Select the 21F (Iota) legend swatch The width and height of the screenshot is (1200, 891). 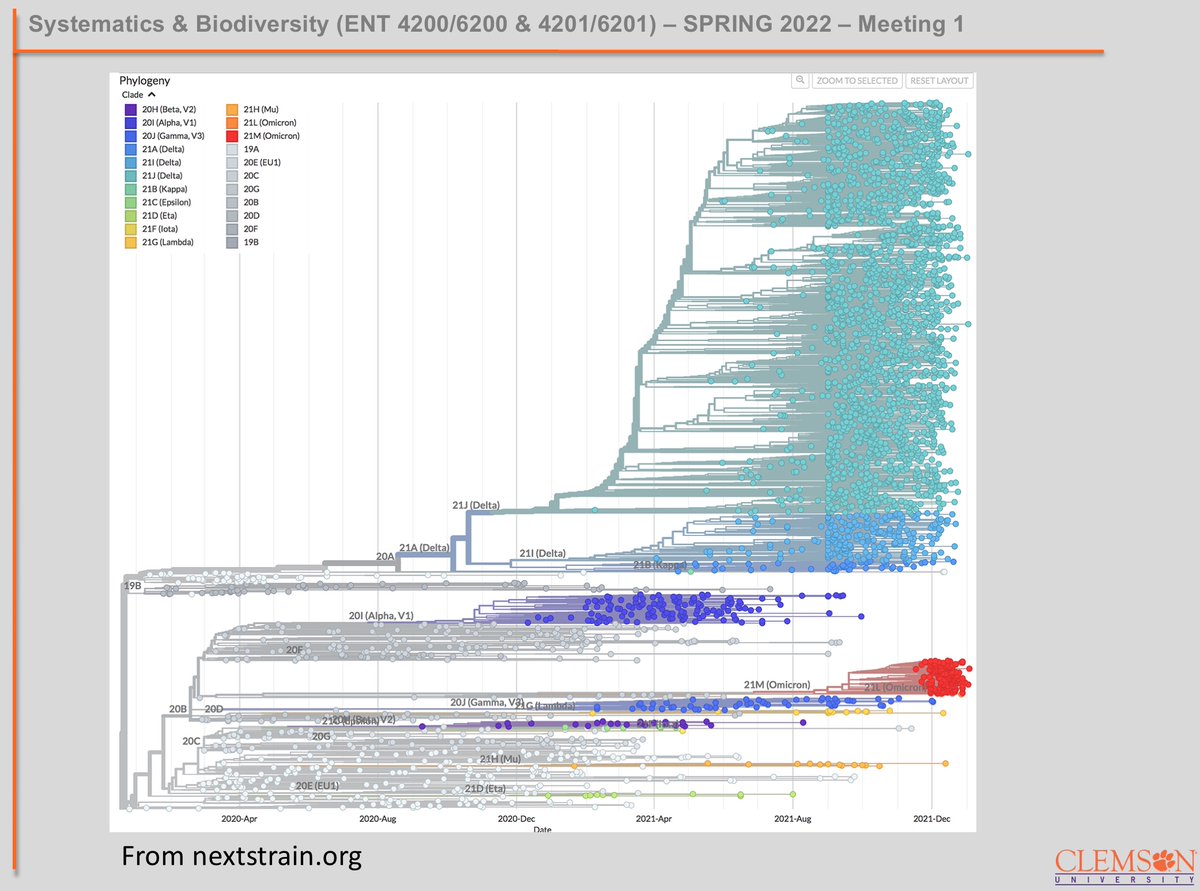(130, 228)
